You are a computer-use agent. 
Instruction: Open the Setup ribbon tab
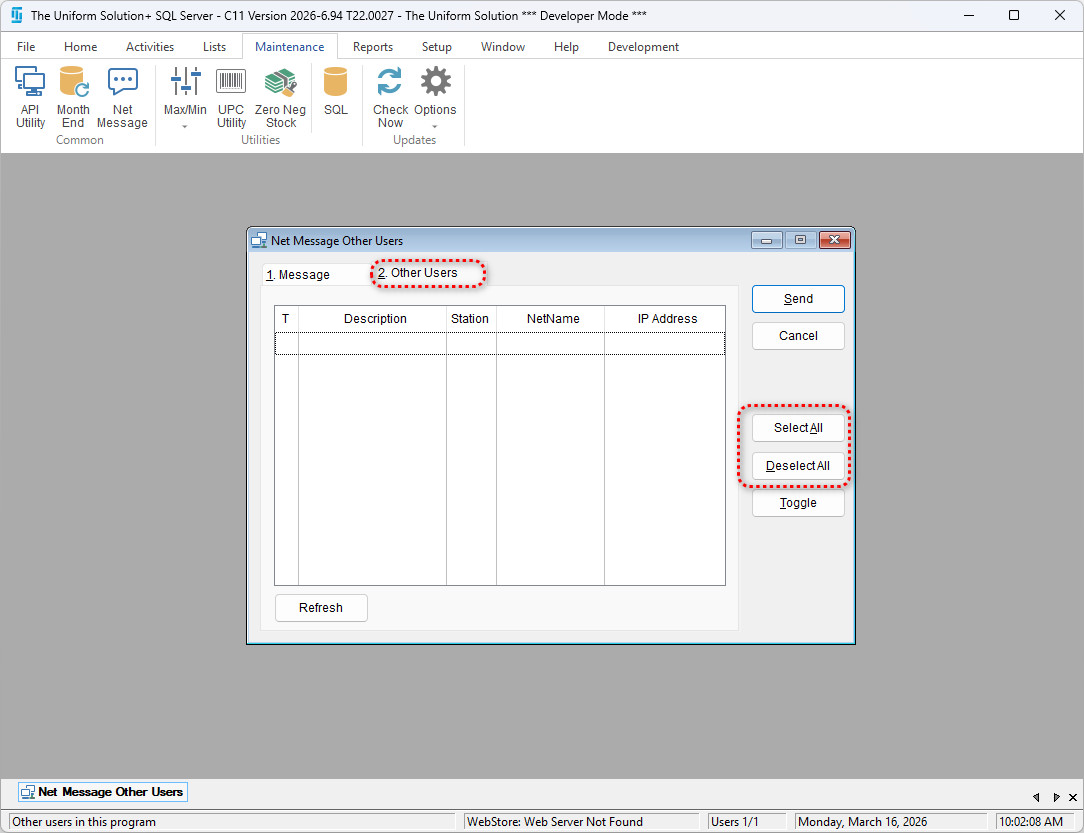pyautogui.click(x=436, y=47)
